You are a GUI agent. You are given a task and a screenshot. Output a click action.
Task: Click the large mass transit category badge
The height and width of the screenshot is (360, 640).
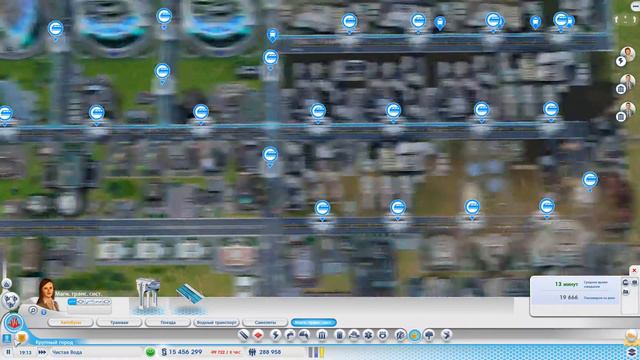(x=13, y=323)
